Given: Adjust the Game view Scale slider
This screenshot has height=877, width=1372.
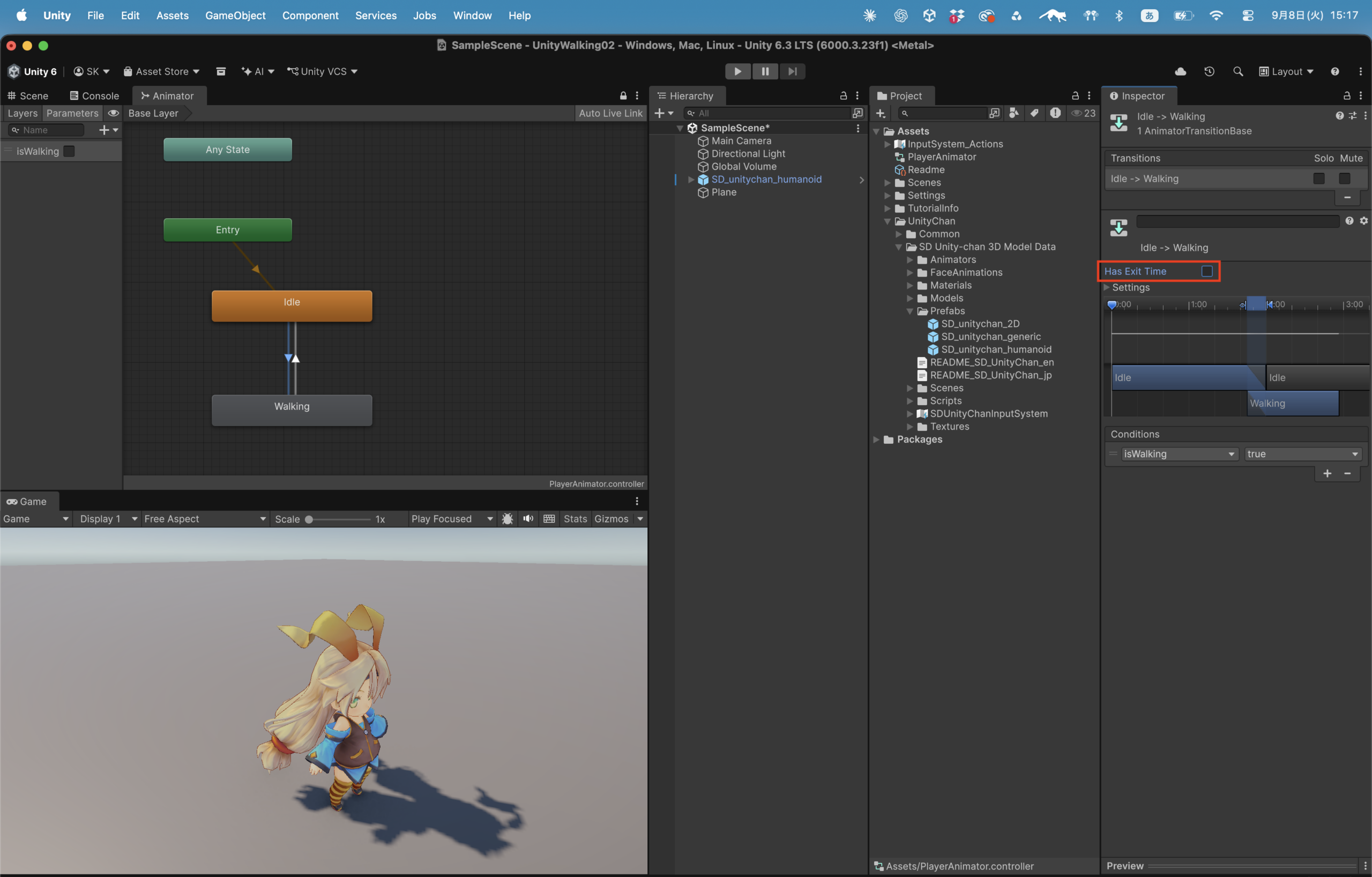Looking at the screenshot, I should [339, 519].
